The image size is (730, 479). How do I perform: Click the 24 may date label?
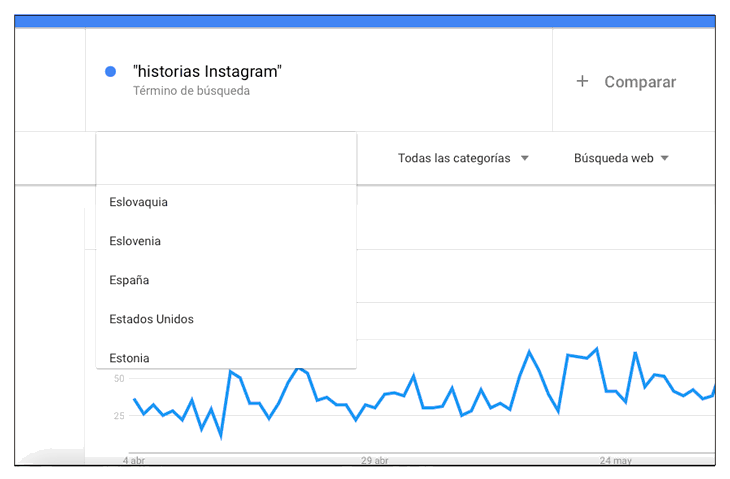pyautogui.click(x=616, y=461)
